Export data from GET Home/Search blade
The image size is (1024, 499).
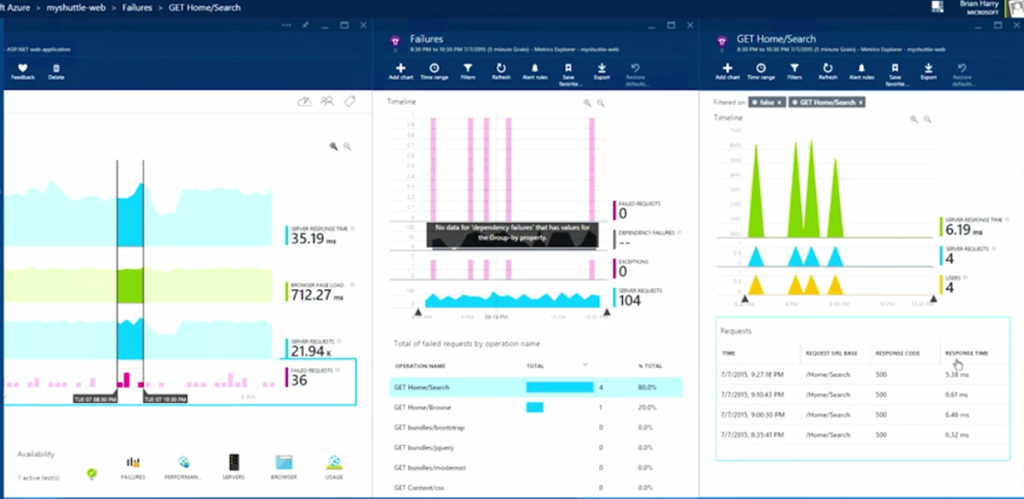pos(928,68)
